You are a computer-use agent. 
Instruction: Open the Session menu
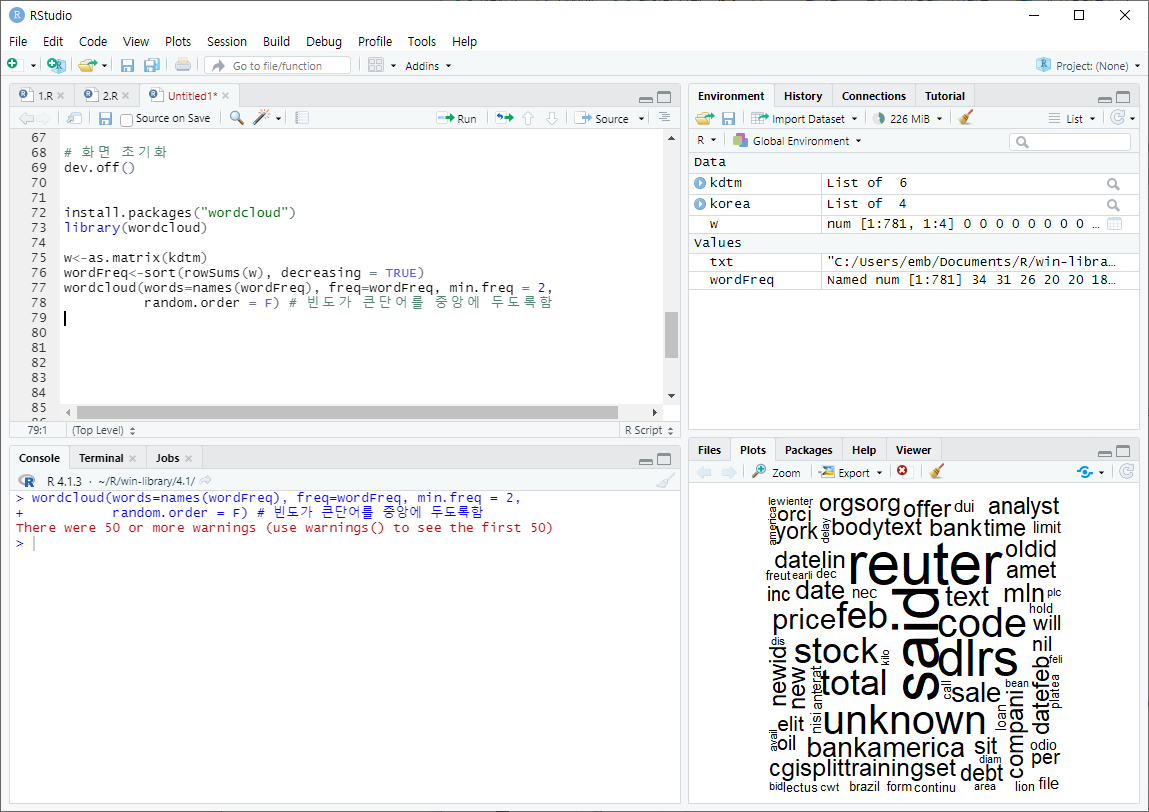[x=226, y=42]
